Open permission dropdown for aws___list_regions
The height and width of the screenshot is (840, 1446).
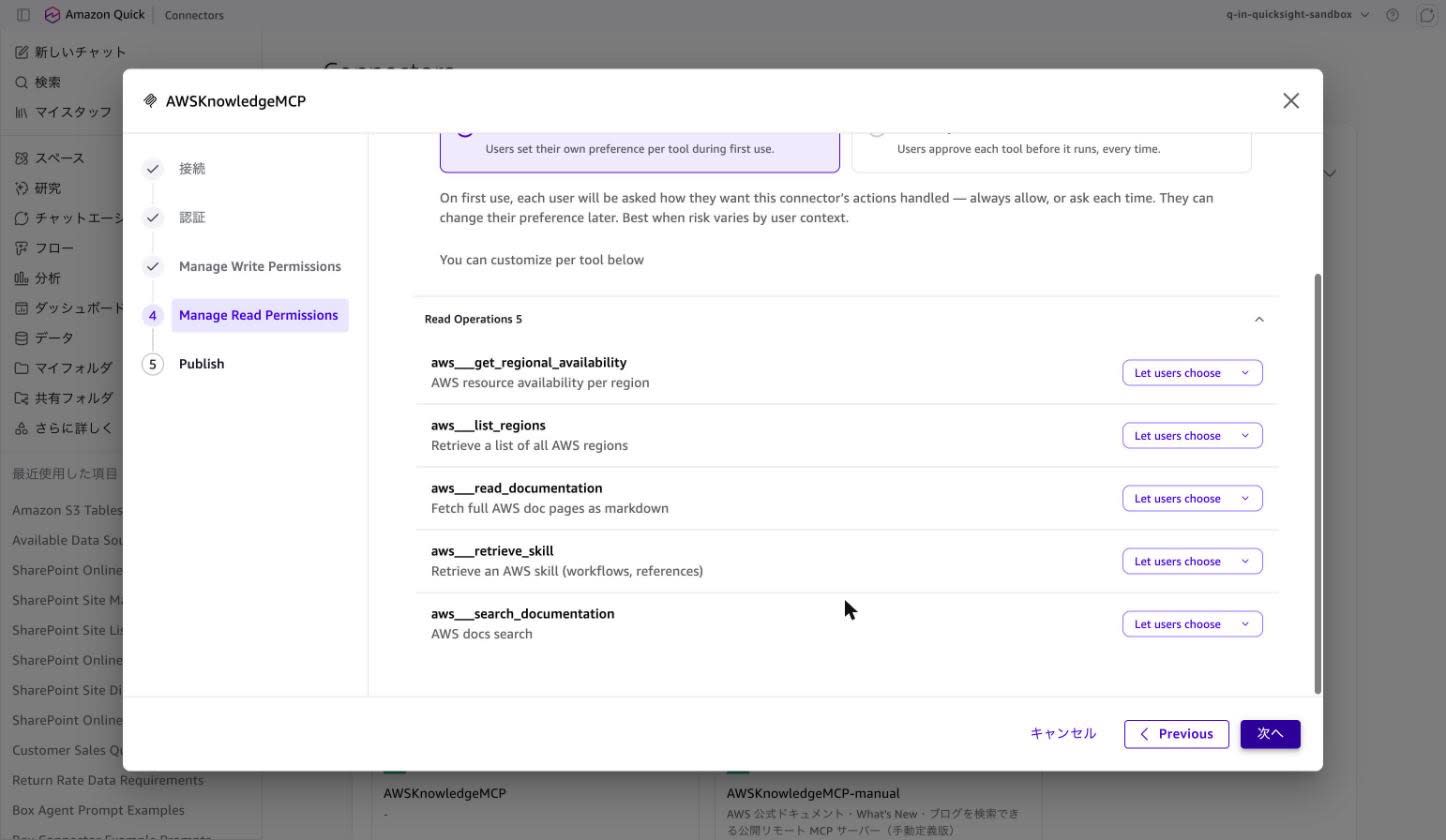coord(1192,436)
